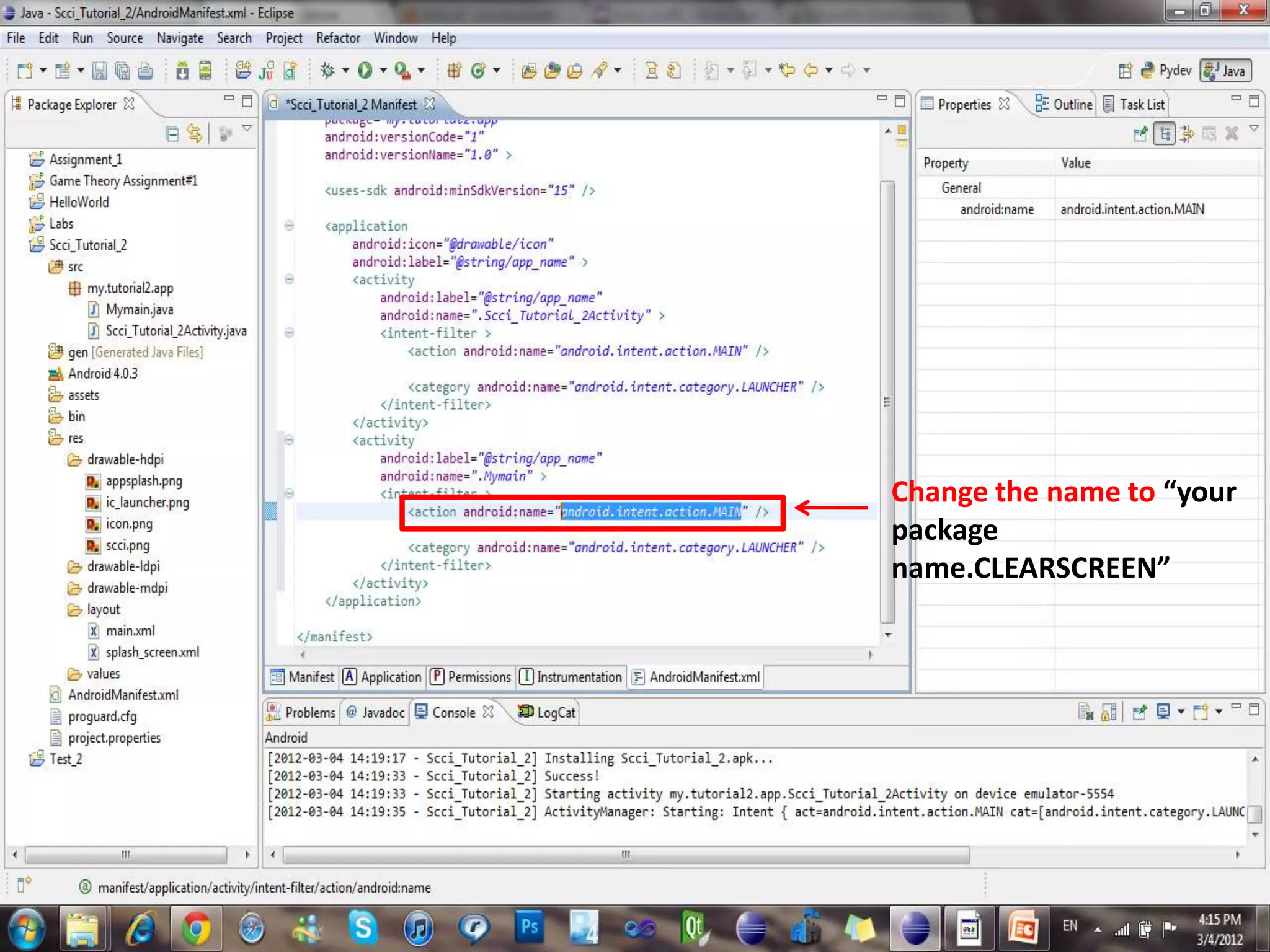Click the clock in system tray

coord(1219,929)
